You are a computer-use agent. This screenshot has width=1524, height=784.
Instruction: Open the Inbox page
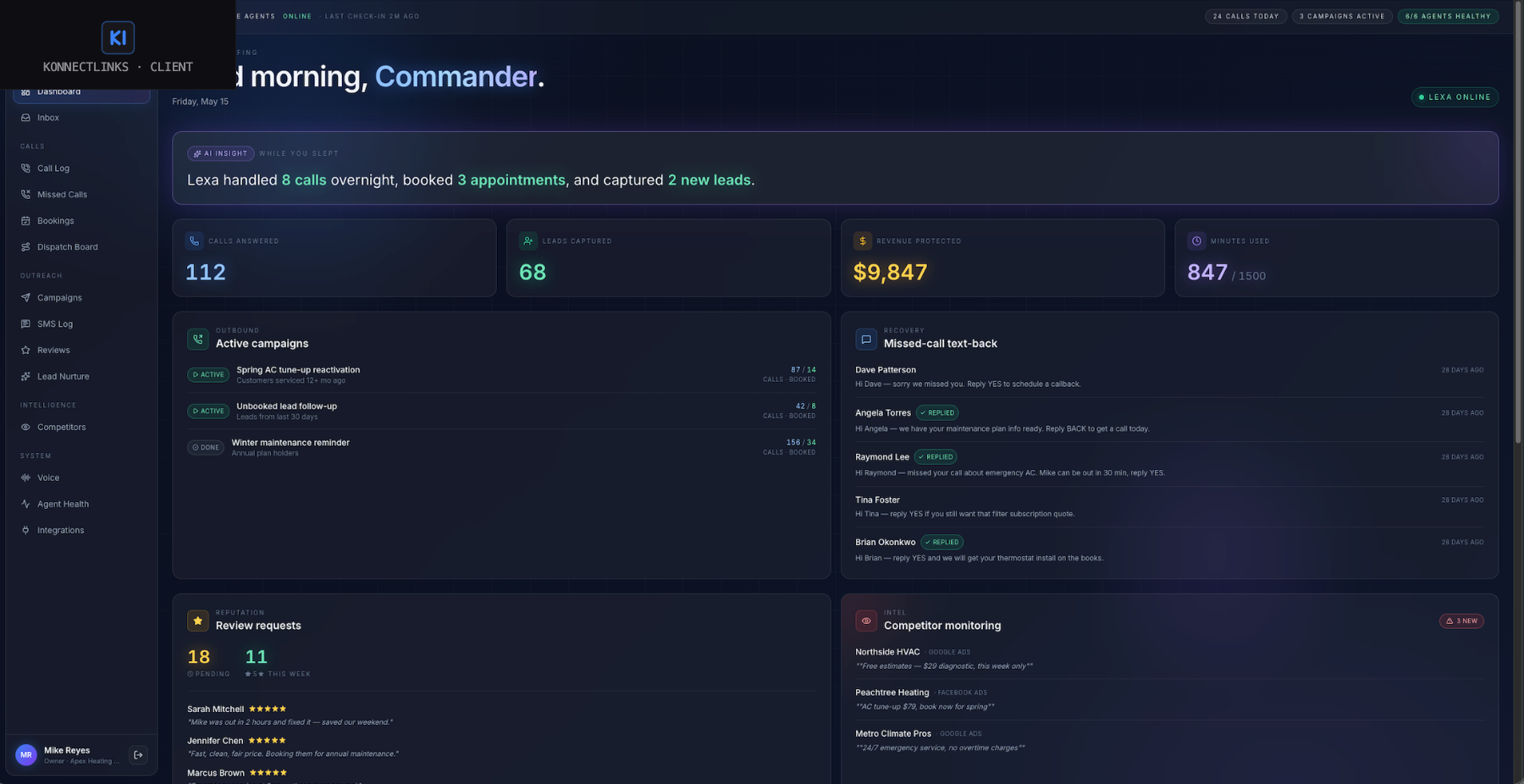coord(81,118)
